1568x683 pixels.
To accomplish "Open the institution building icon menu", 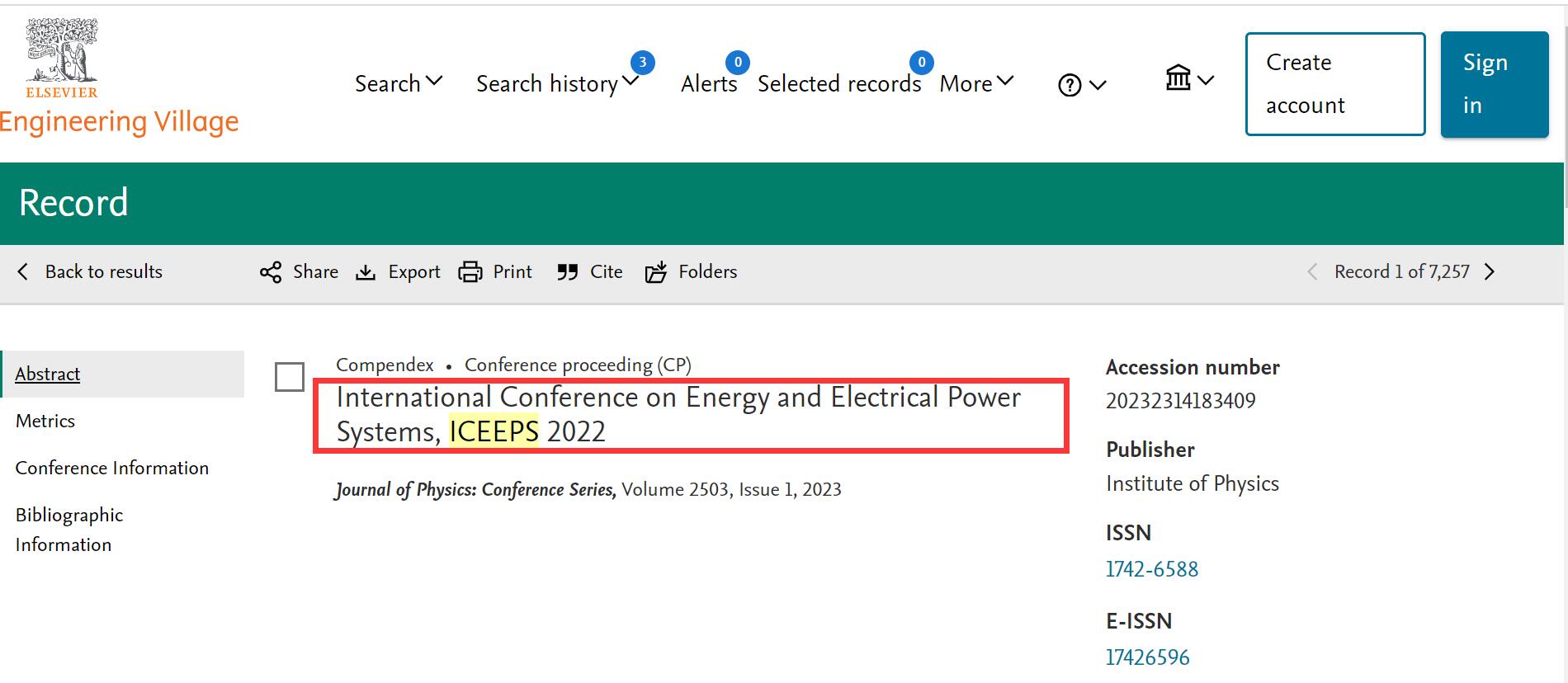I will pos(1189,79).
